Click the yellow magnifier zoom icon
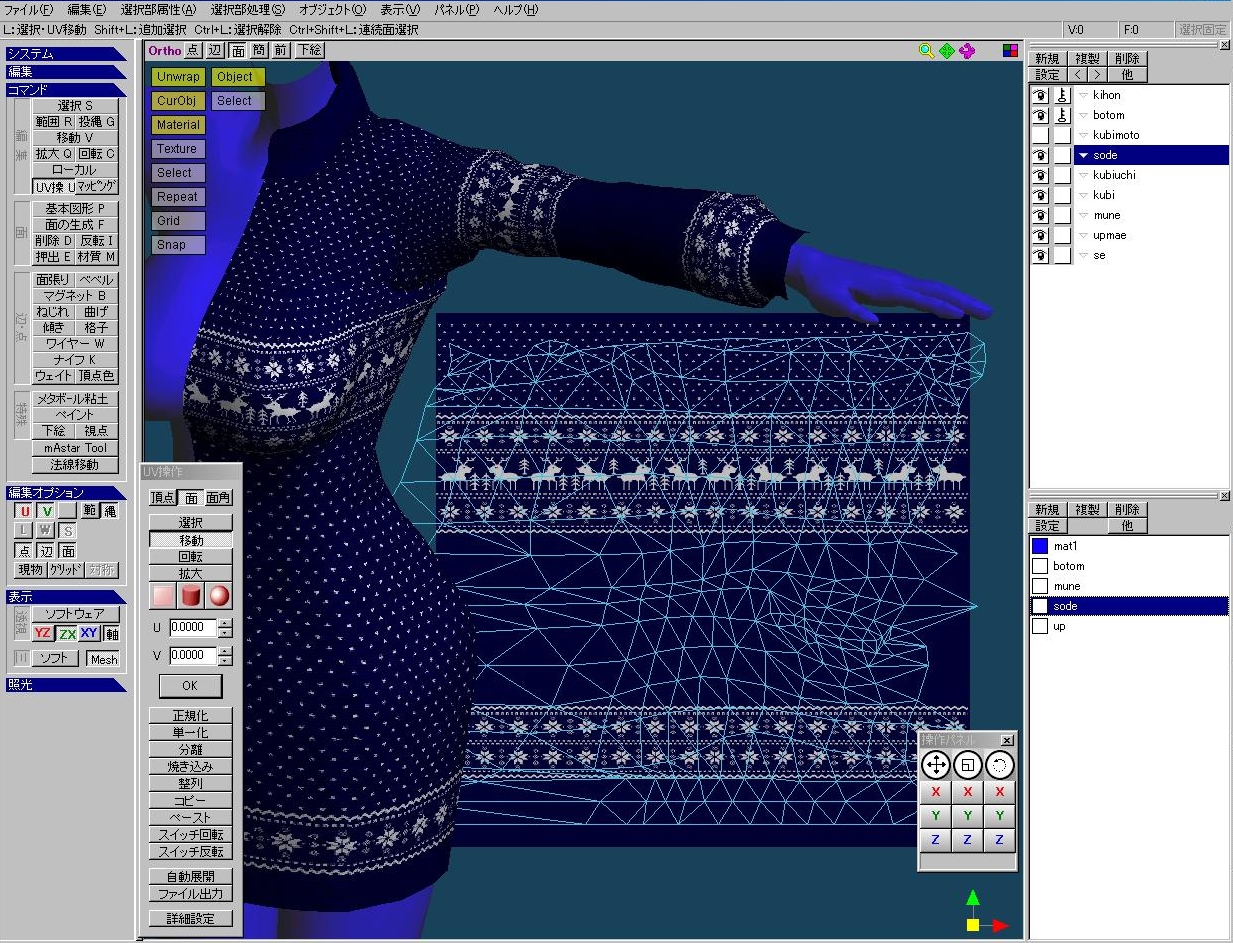1233x943 pixels. (x=926, y=50)
